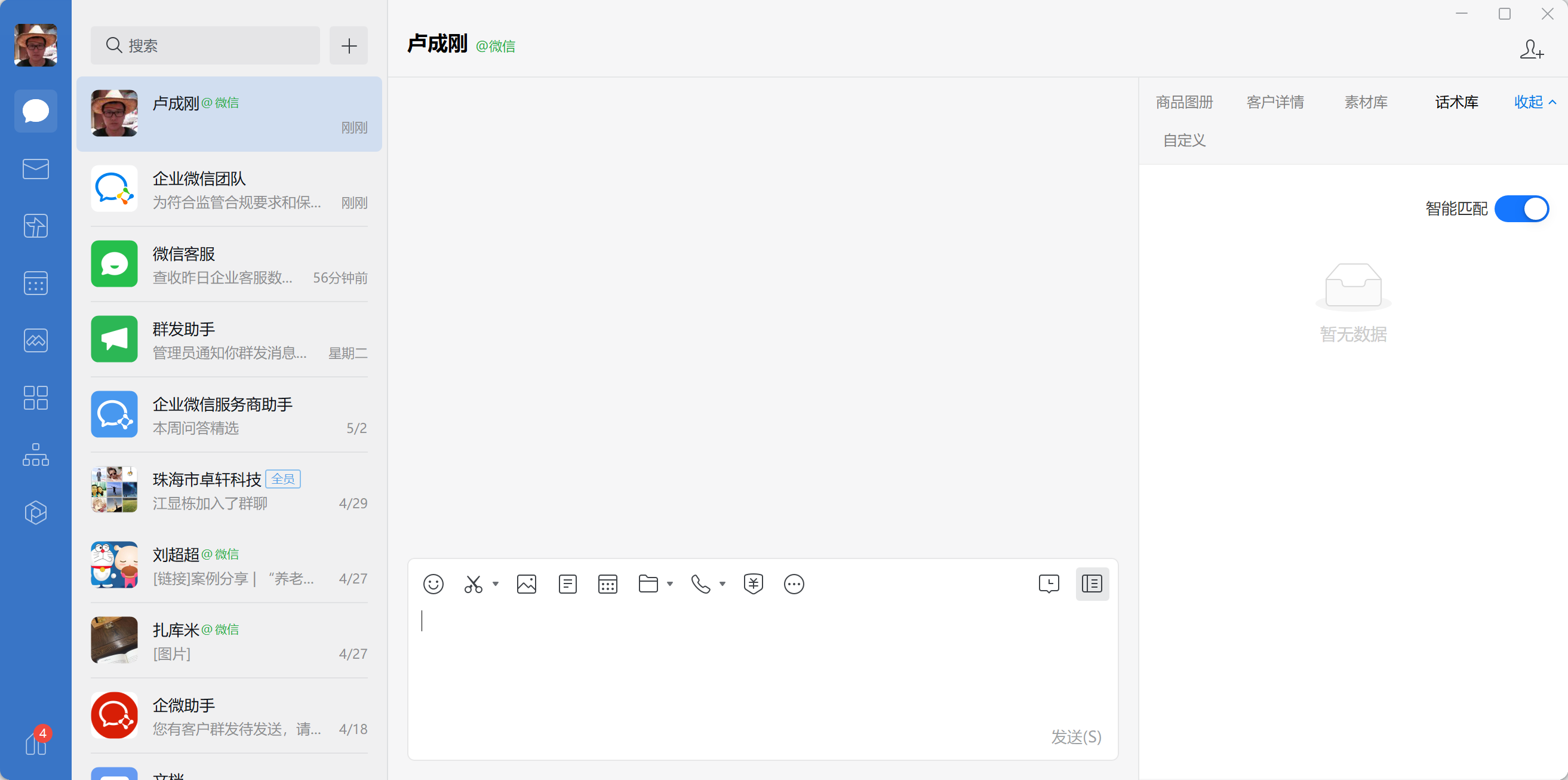Click the plus button beside search
Screen dimensions: 1568x780
coord(349,45)
